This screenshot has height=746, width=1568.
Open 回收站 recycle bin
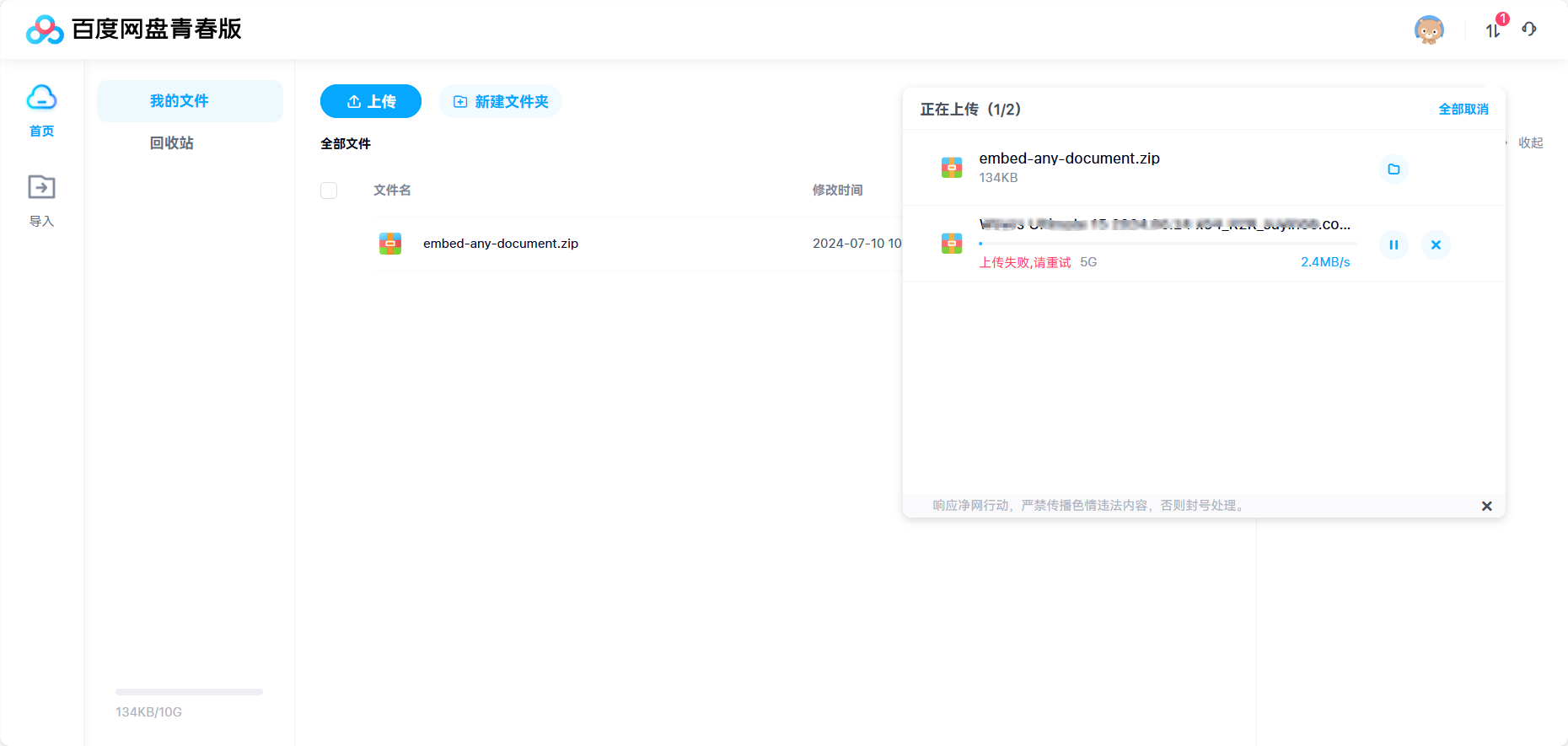tap(172, 143)
